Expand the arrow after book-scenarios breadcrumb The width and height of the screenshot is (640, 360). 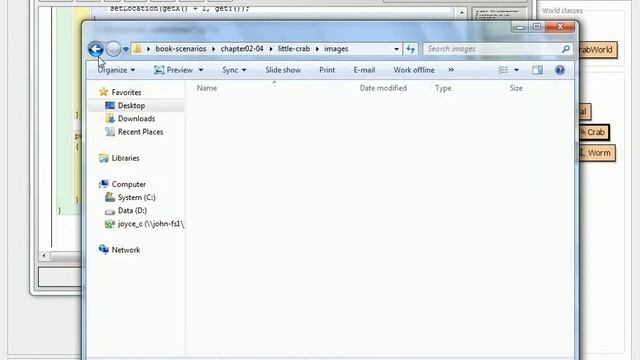click(x=213, y=49)
